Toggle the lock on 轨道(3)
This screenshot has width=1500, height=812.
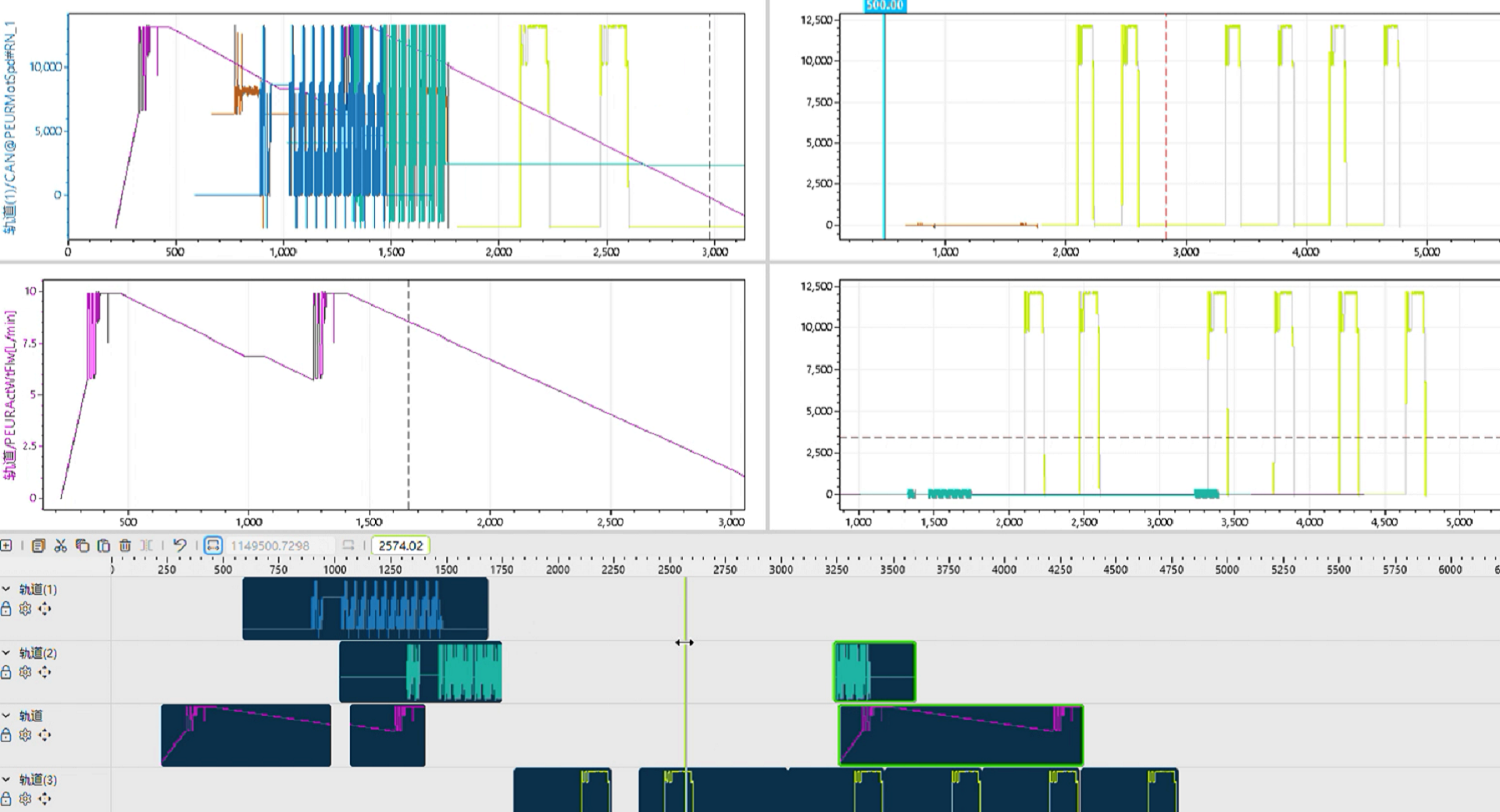(x=6, y=799)
